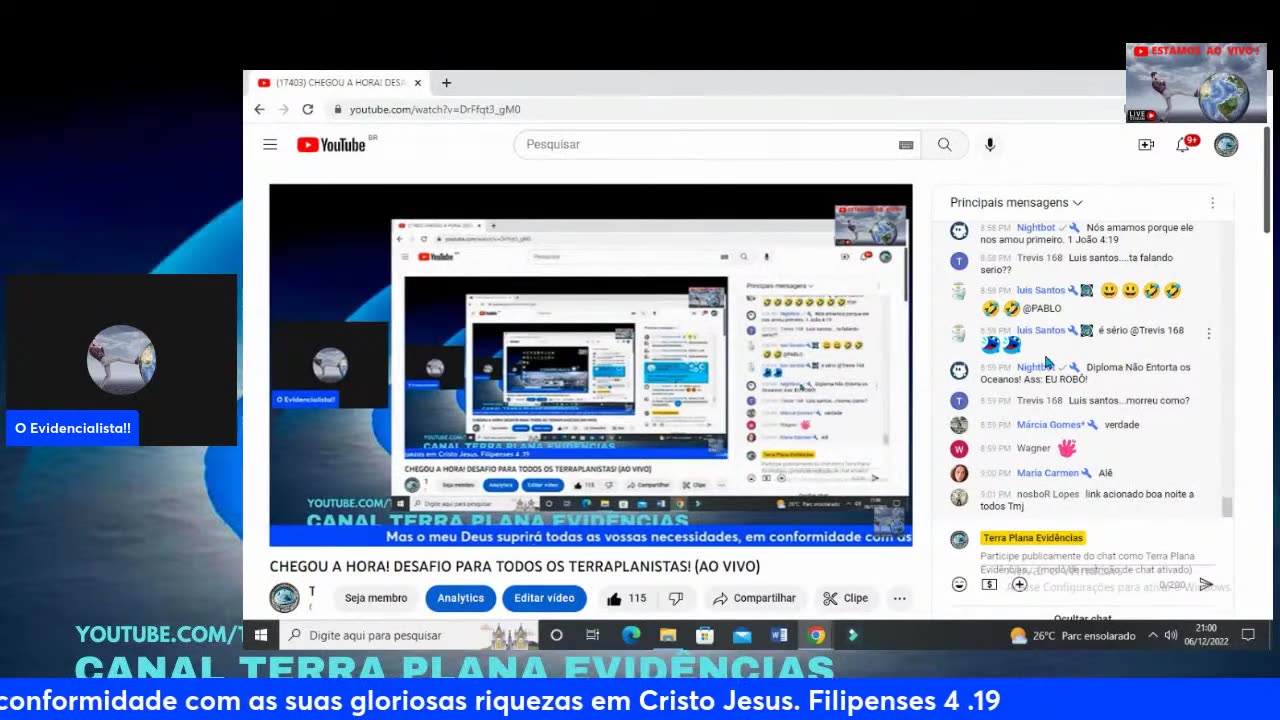This screenshot has width=1280, height=720.
Task: Open the Windows notification center
Action: pyautogui.click(x=1248, y=635)
